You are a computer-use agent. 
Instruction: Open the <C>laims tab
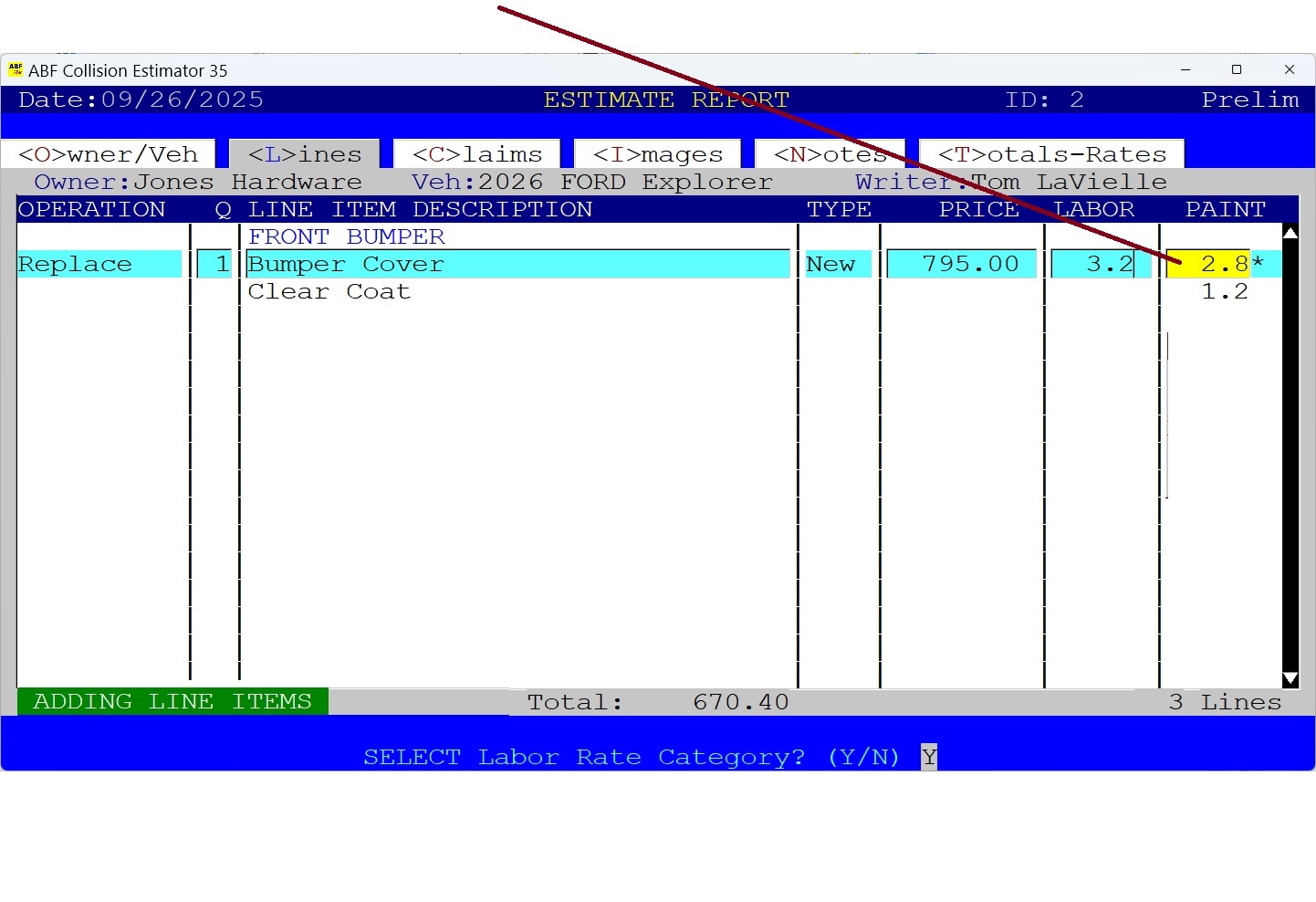point(475,154)
